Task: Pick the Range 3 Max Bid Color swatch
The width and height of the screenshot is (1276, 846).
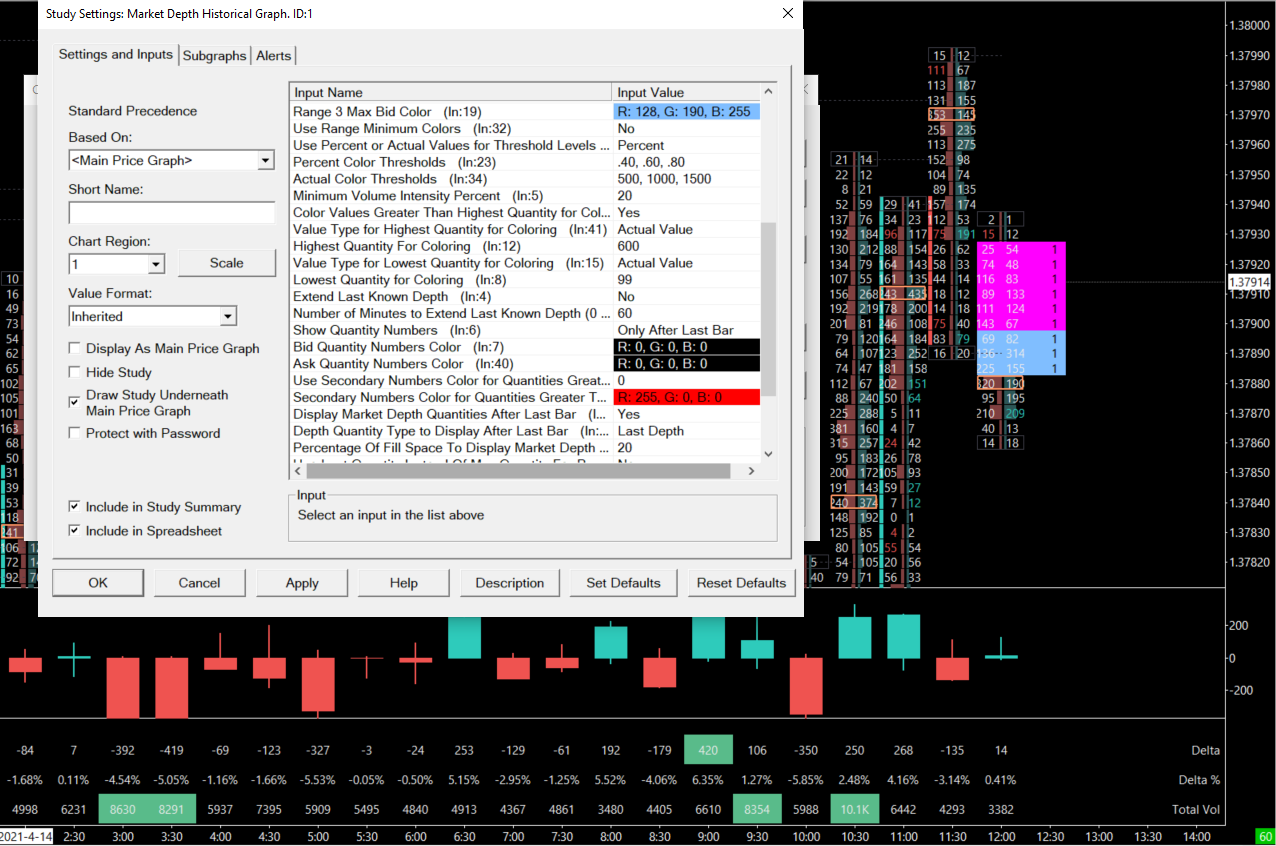Action: click(686, 112)
